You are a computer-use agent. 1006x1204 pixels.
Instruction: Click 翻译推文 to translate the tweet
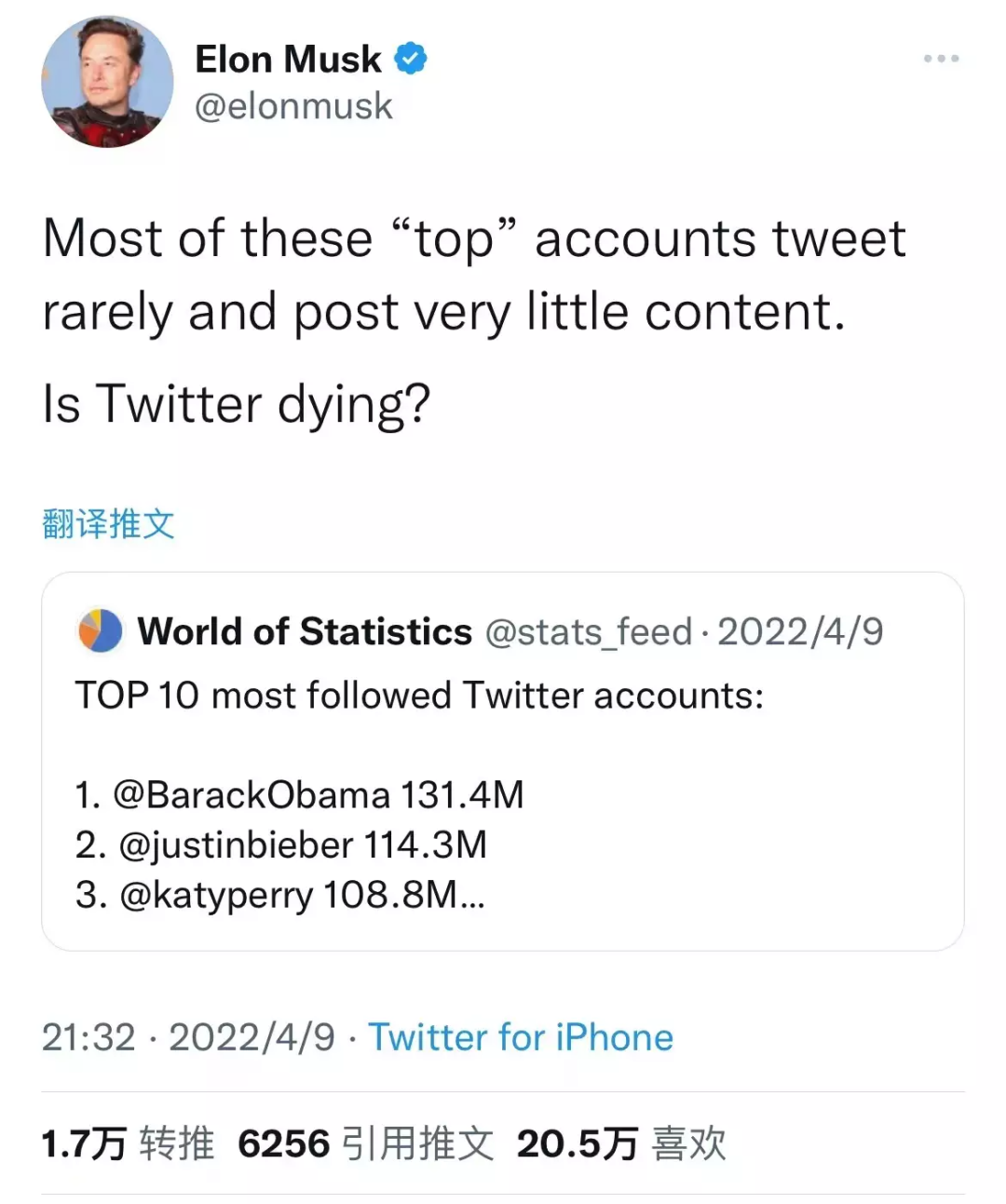point(108,523)
